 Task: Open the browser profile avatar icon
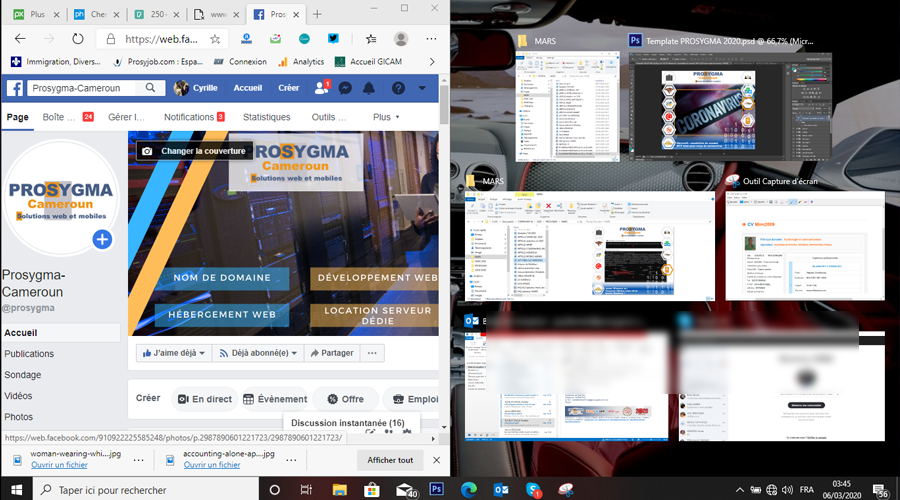(x=401, y=38)
